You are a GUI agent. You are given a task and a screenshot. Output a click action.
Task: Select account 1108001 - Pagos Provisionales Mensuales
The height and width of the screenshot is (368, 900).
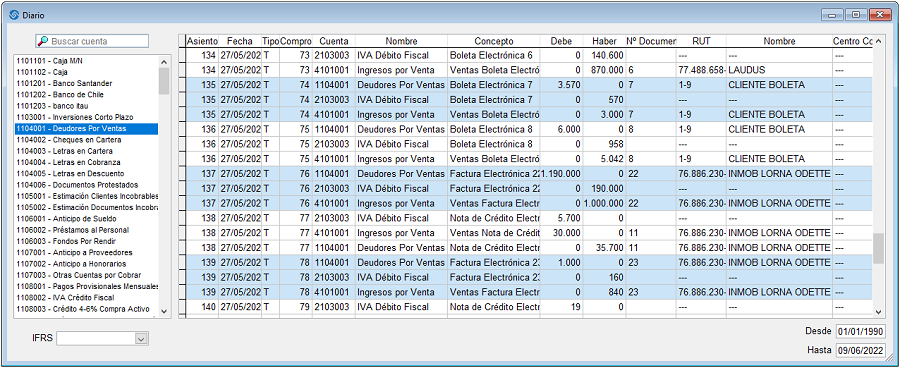pyautogui.click(x=86, y=286)
